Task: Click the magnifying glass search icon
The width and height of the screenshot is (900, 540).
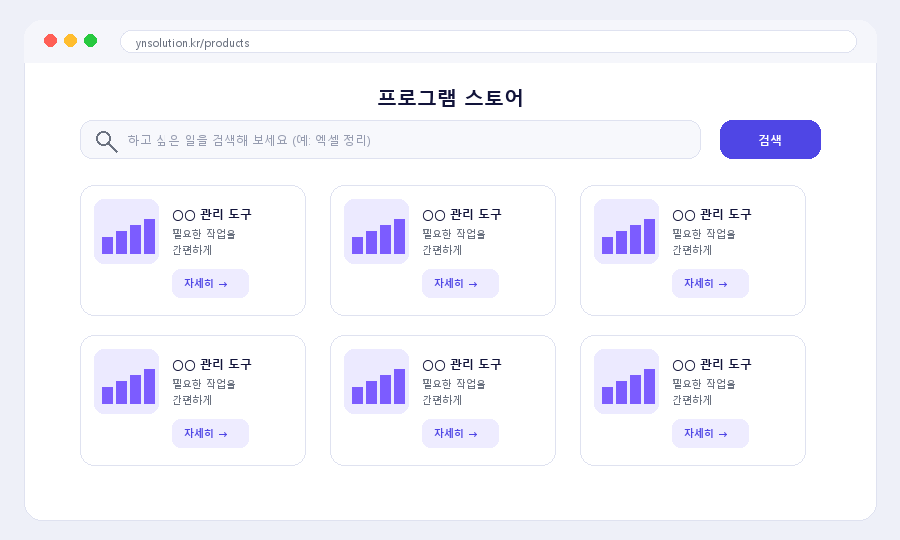Action: tap(107, 141)
